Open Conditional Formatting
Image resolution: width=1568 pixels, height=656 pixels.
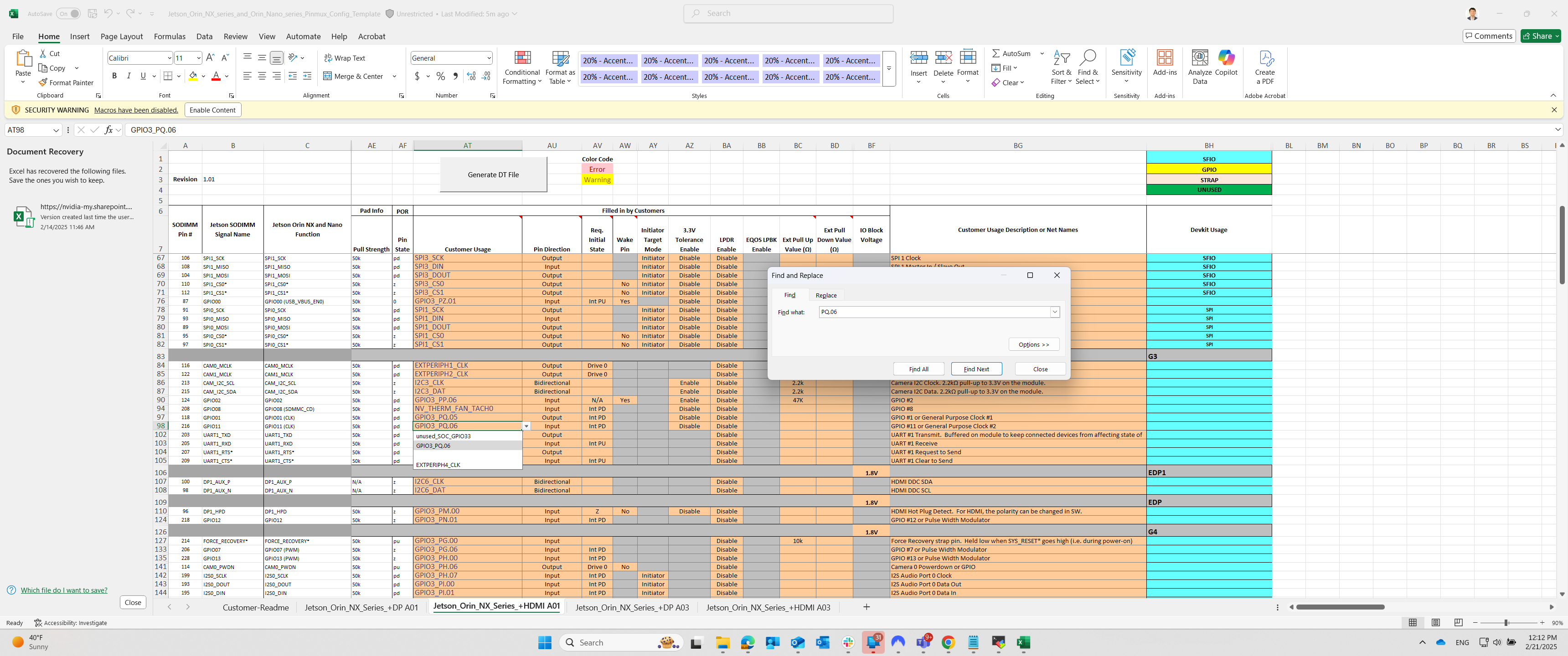pos(522,67)
